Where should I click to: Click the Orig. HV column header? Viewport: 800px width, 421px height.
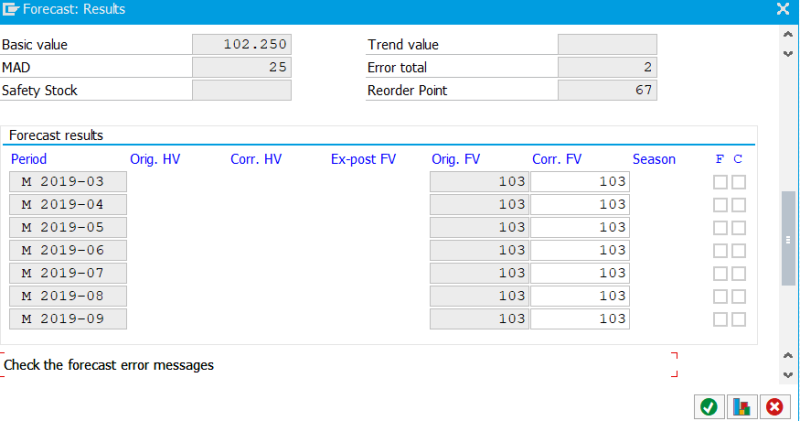(155, 159)
